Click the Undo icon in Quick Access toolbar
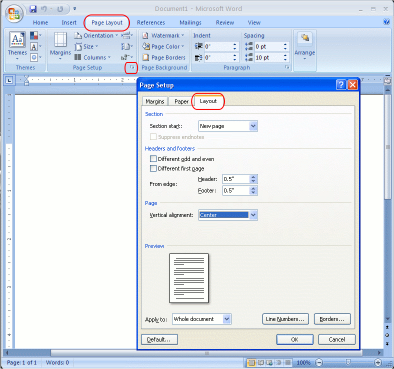This screenshot has height=369, width=394. click(x=44, y=9)
